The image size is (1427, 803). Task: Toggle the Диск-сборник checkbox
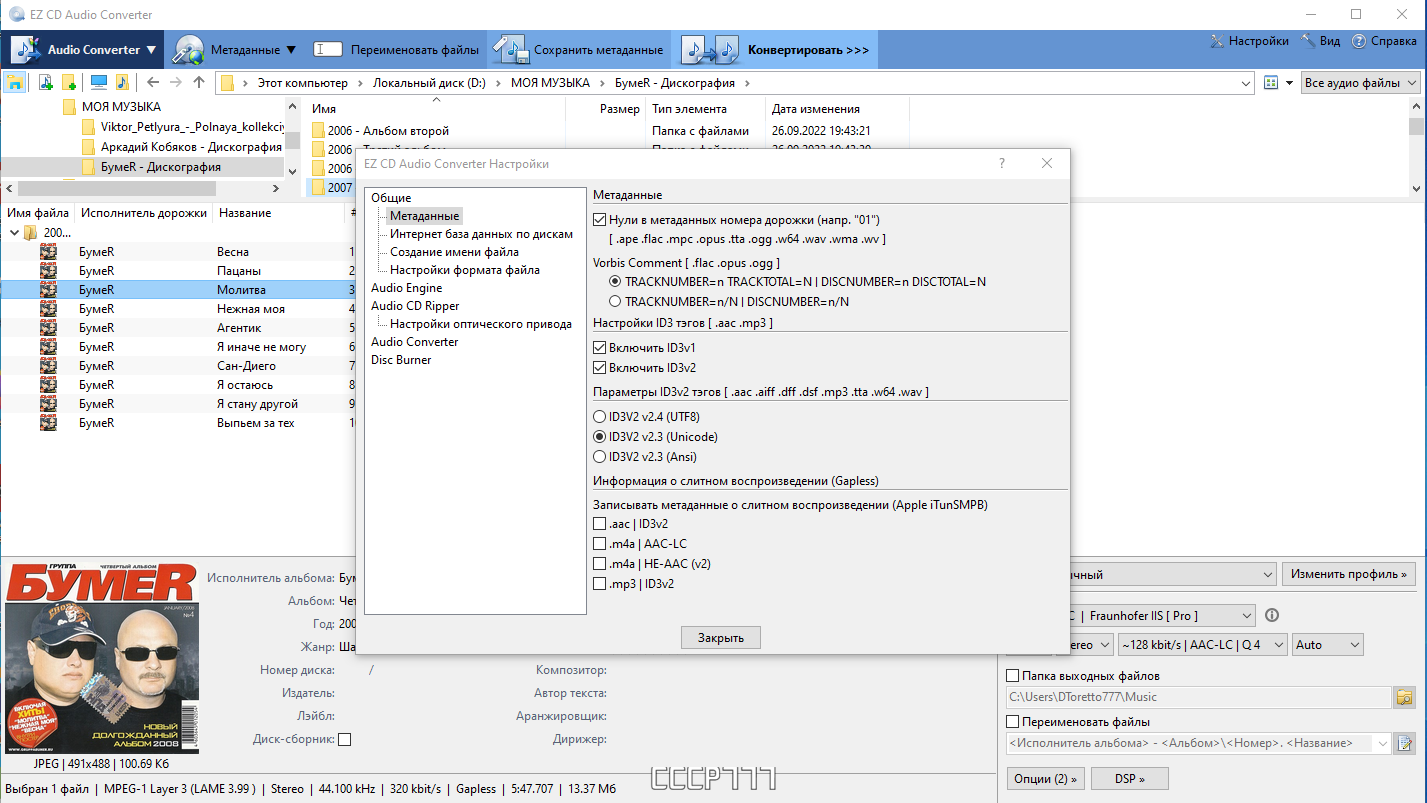tap(345, 740)
